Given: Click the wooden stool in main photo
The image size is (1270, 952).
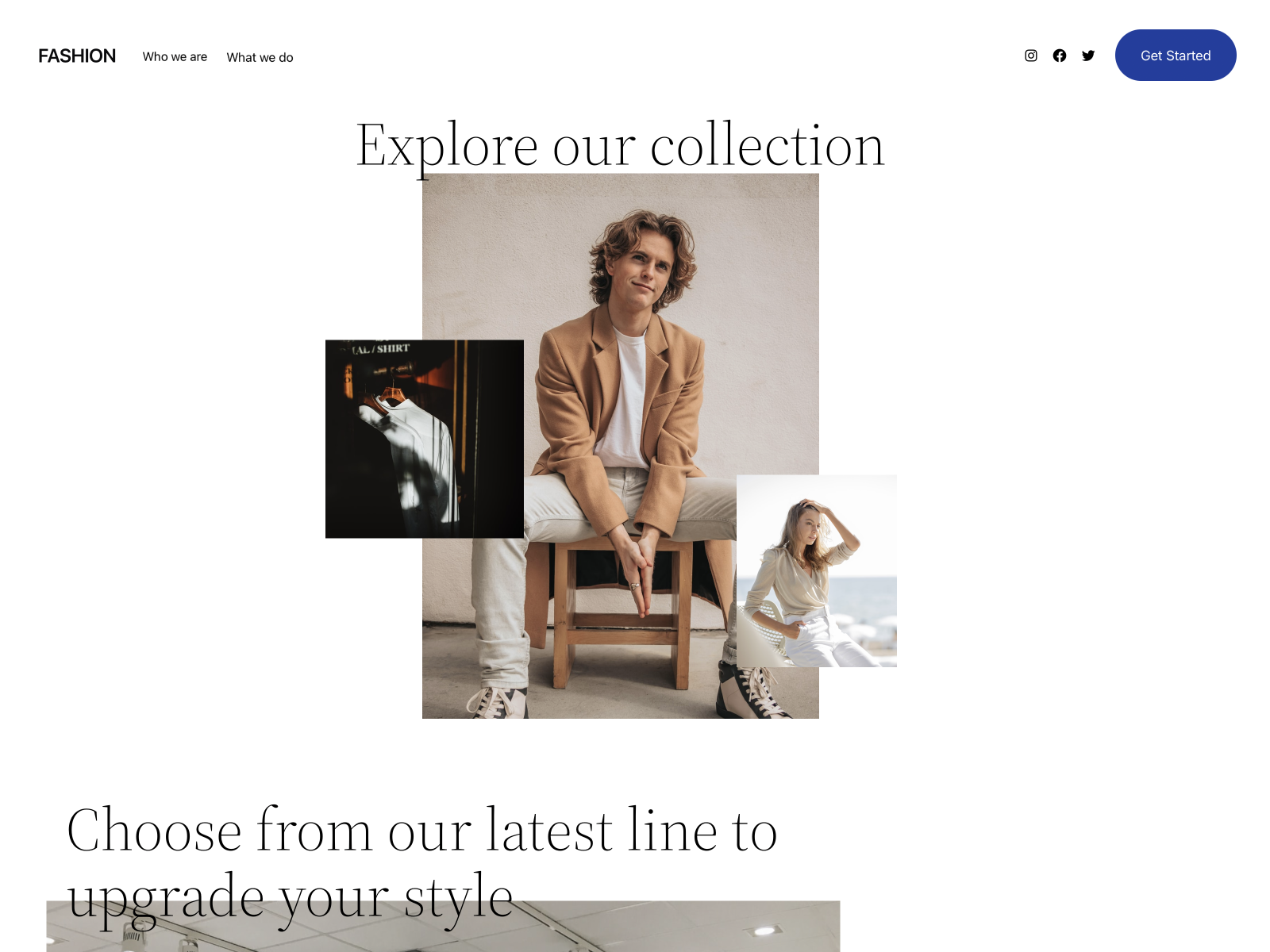Looking at the screenshot, I should coord(621,611).
